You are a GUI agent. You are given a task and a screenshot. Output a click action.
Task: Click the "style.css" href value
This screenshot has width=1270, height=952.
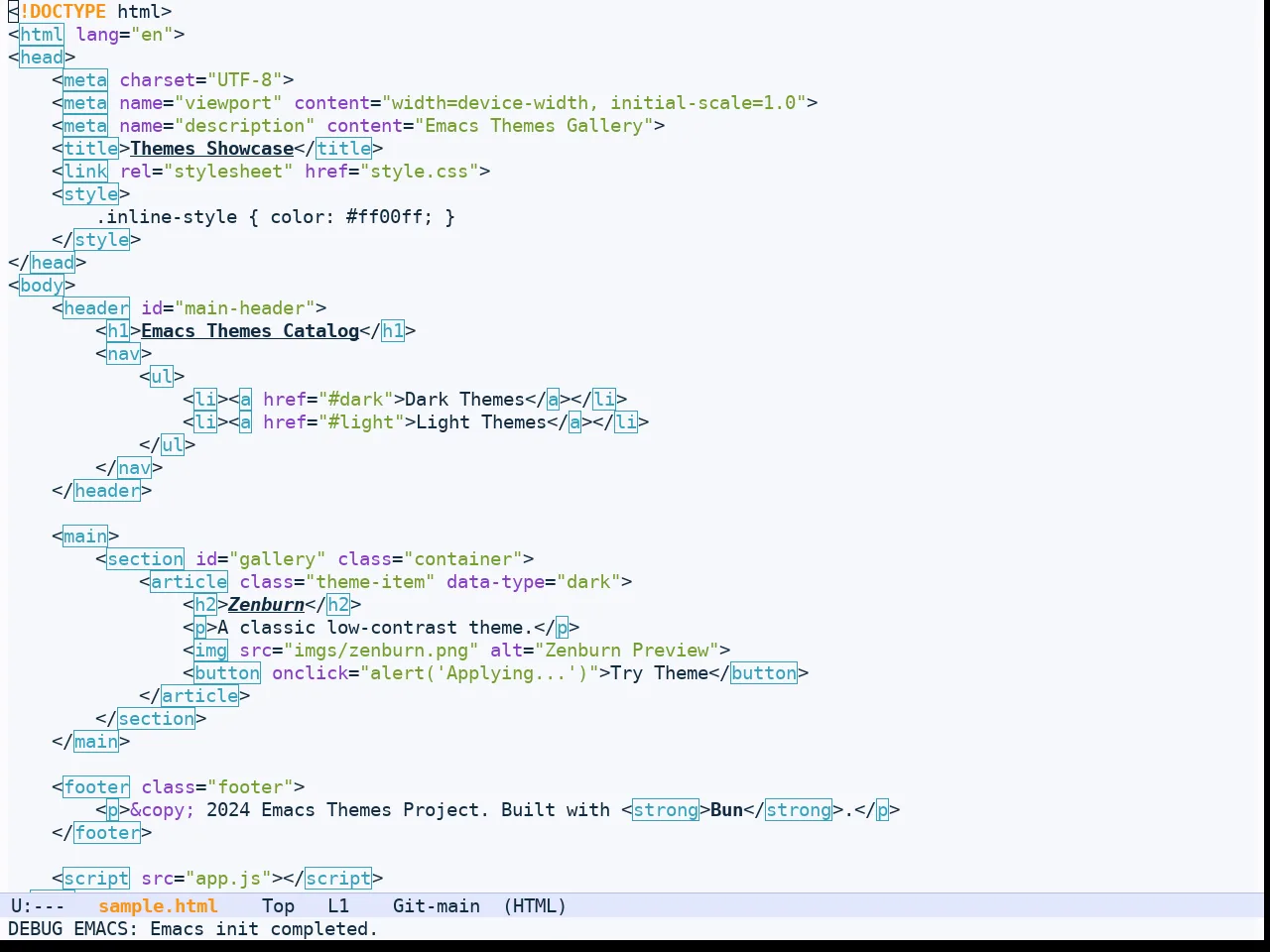[421, 172]
